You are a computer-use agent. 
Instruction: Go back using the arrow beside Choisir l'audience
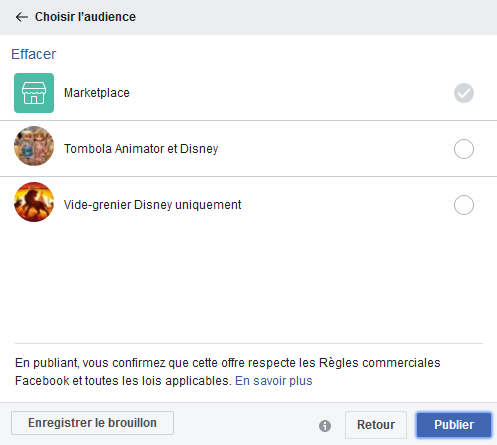click(x=22, y=17)
